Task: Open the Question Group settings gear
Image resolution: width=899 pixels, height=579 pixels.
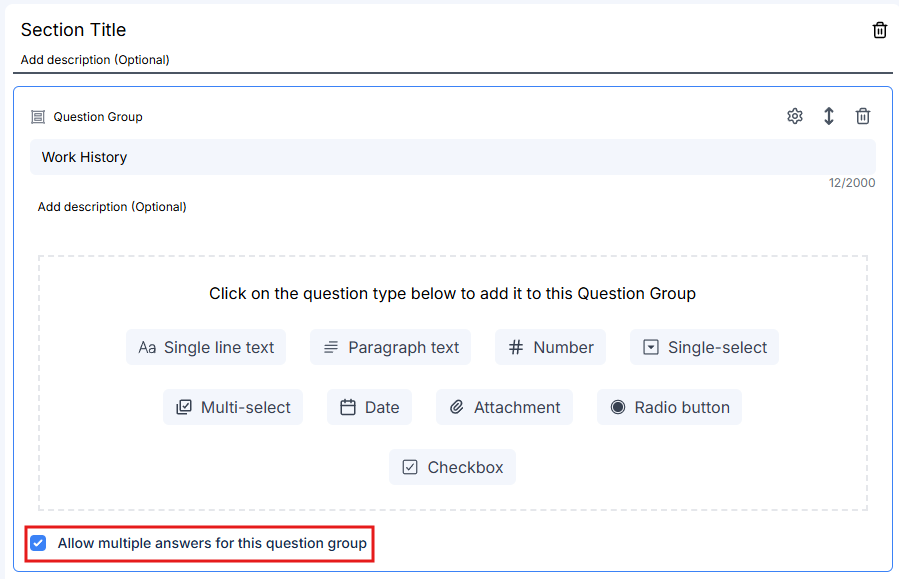Action: click(x=794, y=116)
